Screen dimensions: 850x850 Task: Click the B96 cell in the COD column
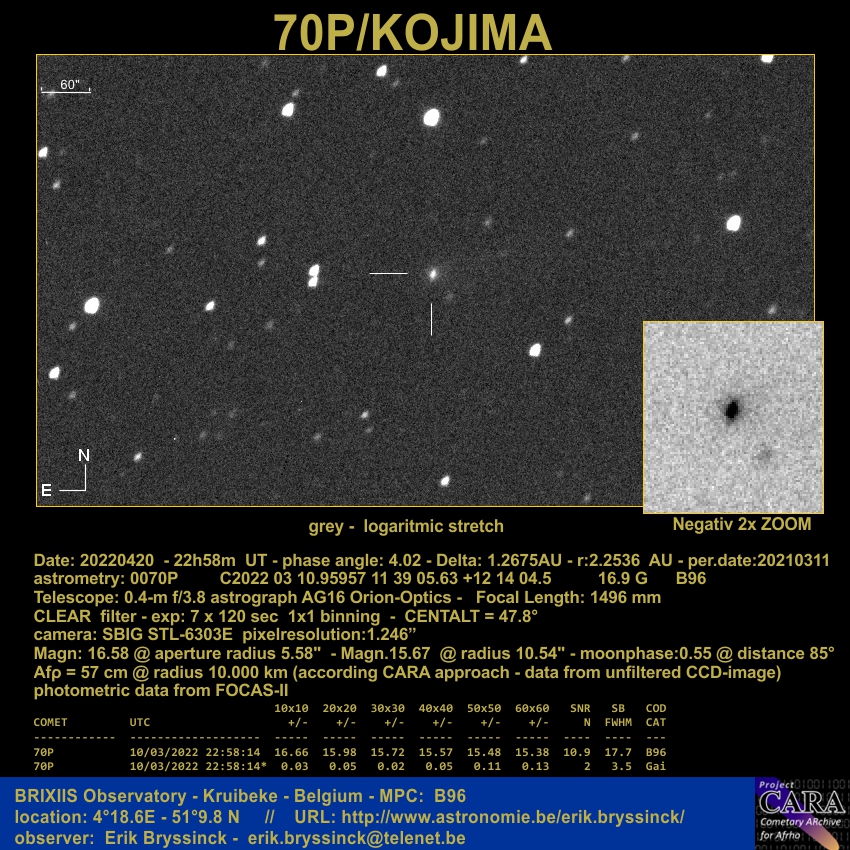(x=656, y=752)
